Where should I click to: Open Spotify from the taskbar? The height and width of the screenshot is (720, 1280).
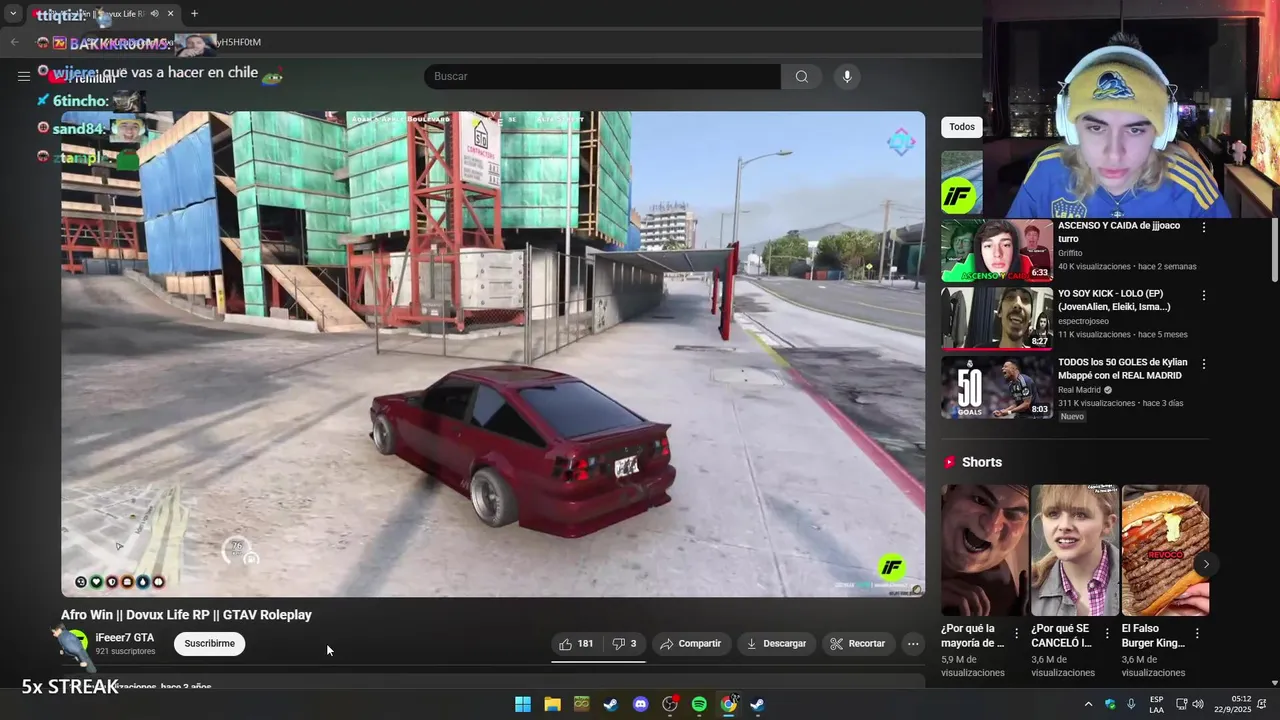pyautogui.click(x=699, y=704)
